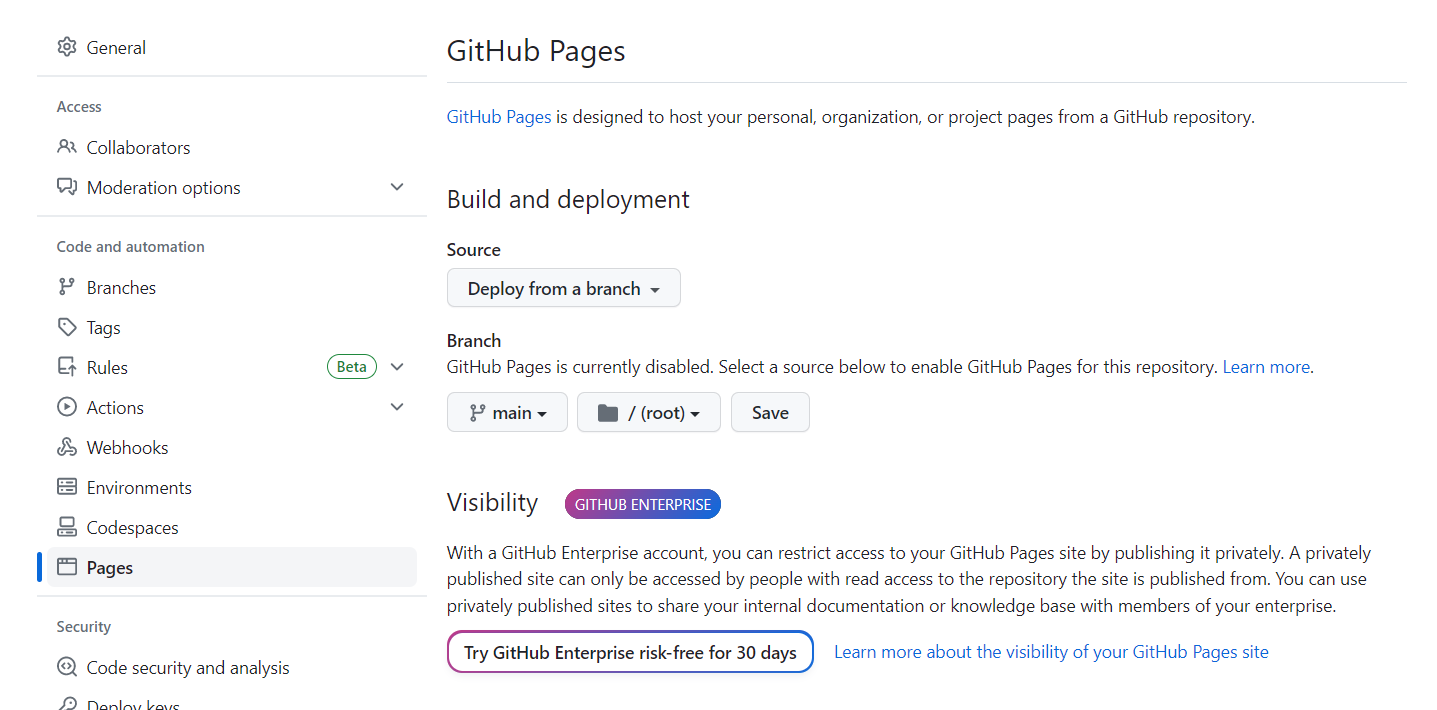
Task: Open the / (root) folder dropdown
Action: click(649, 412)
